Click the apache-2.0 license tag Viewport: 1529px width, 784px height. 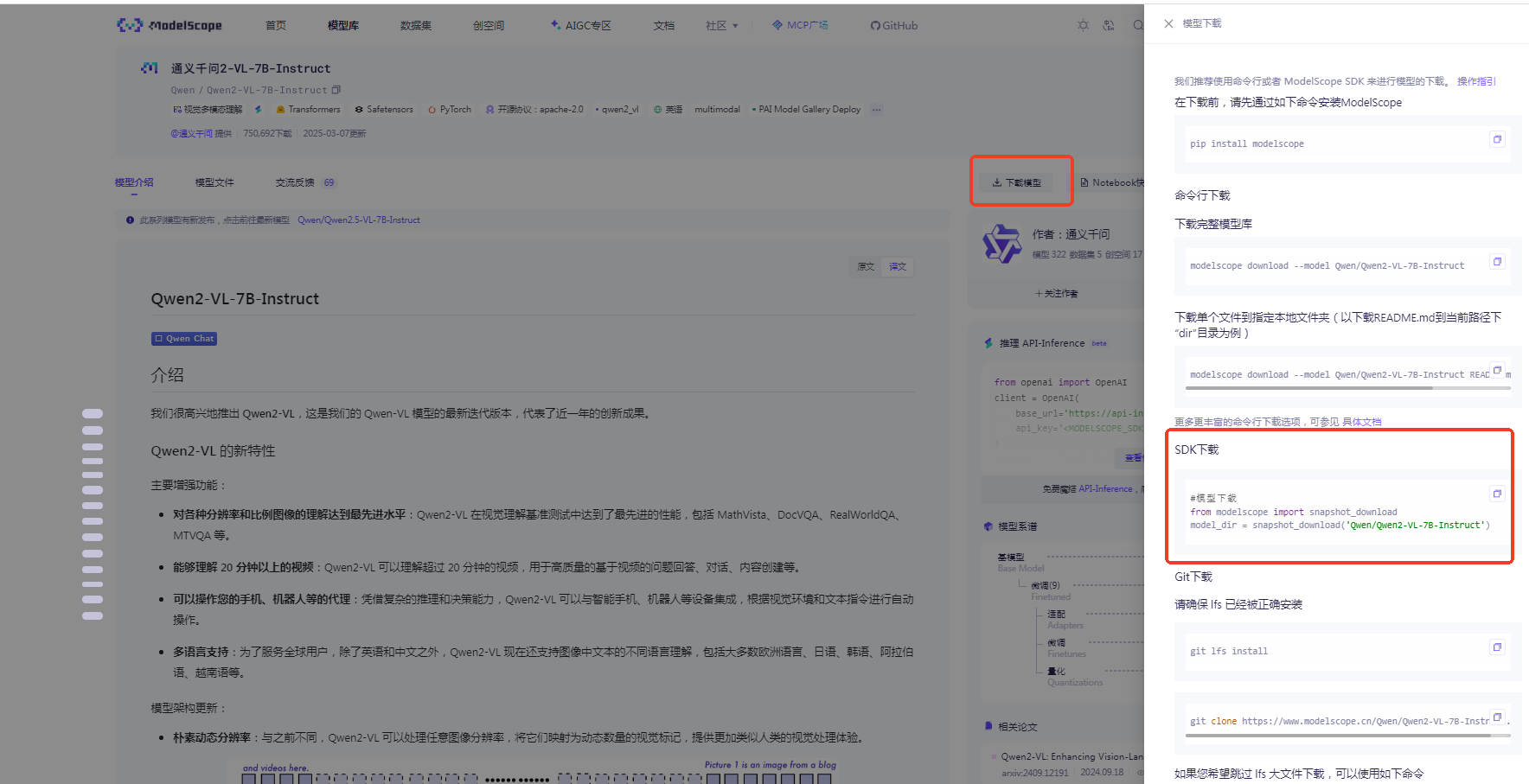[x=534, y=110]
